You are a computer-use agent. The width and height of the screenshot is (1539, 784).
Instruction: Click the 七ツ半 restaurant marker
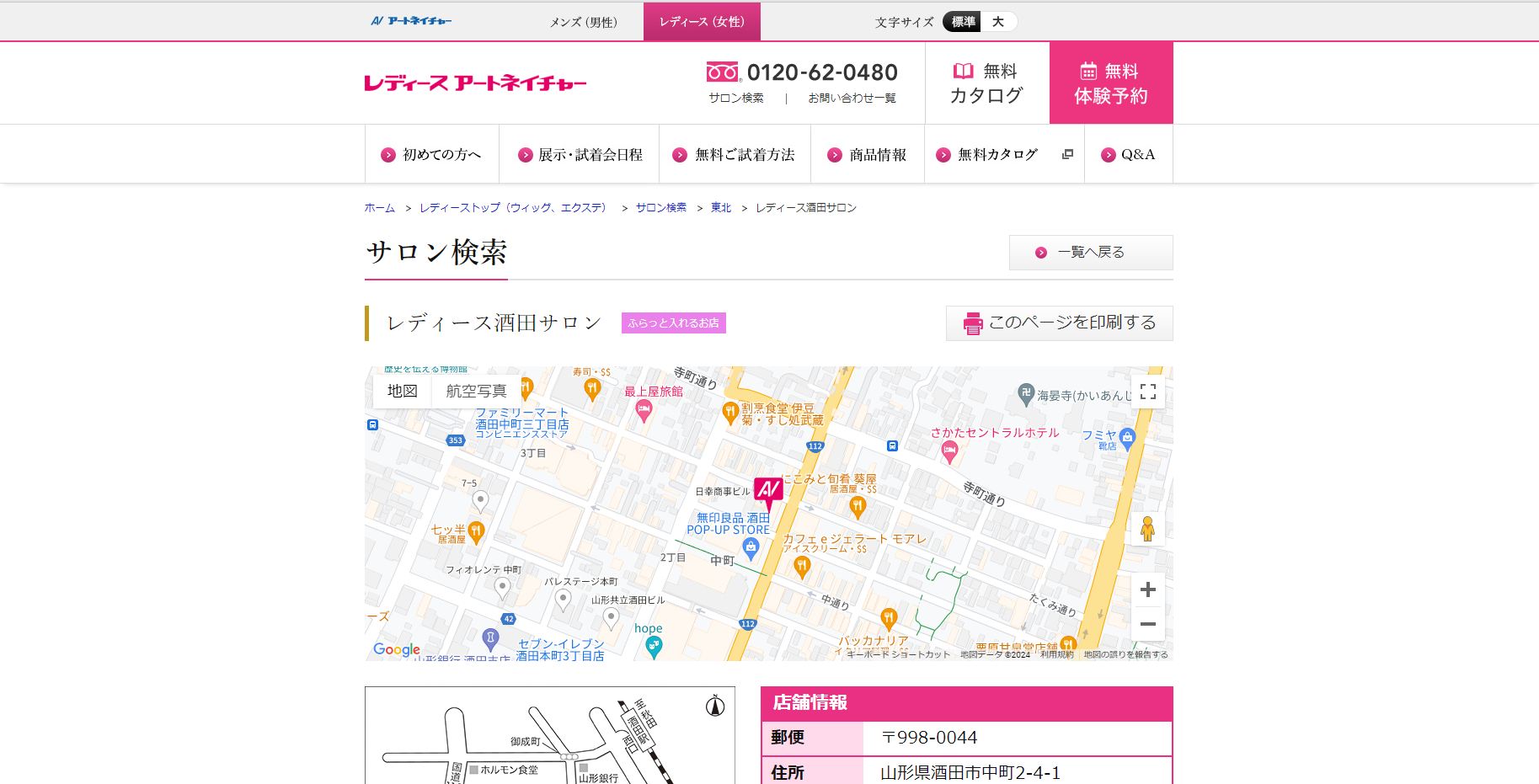click(477, 531)
